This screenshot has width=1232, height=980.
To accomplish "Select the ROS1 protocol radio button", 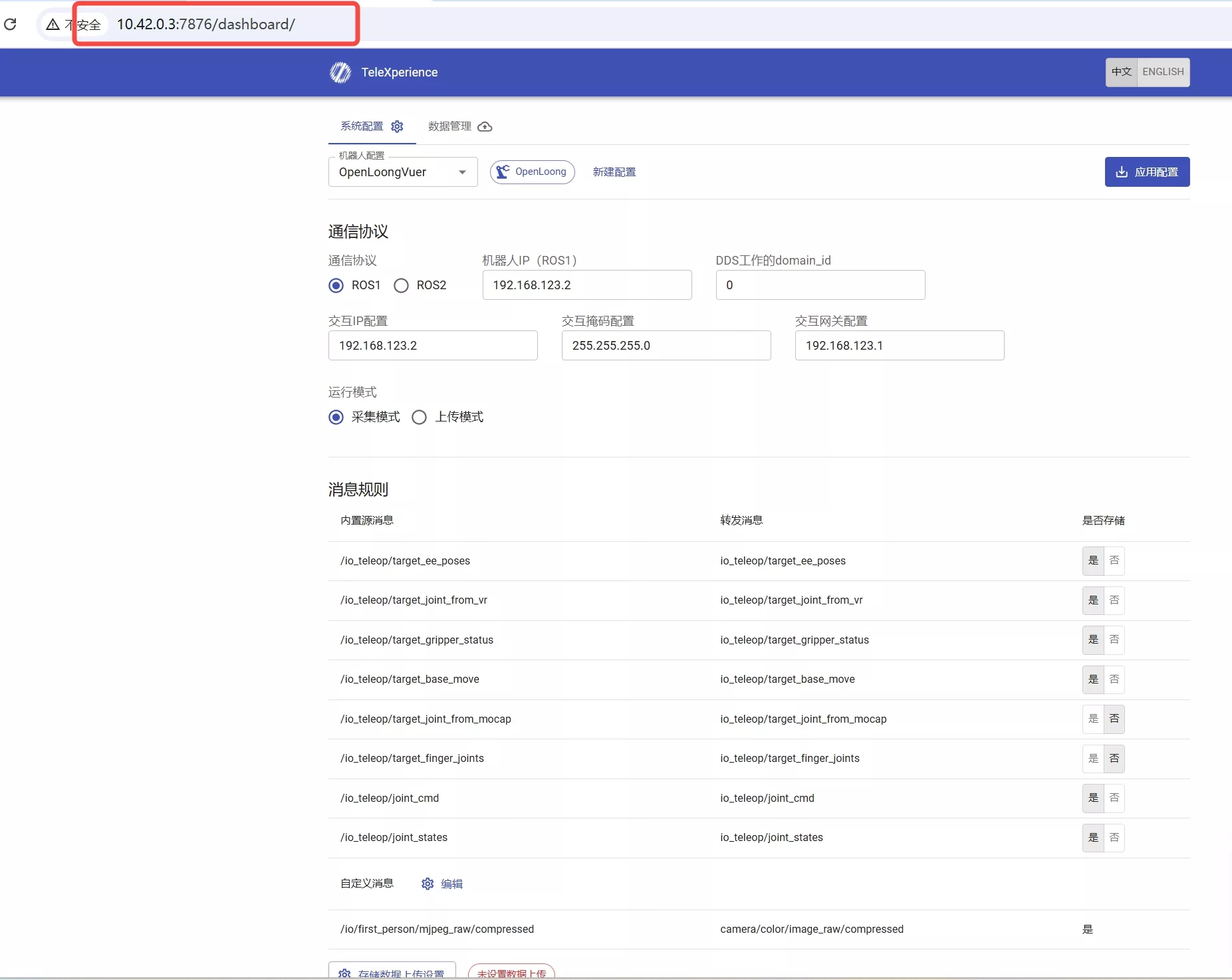I will (336, 285).
